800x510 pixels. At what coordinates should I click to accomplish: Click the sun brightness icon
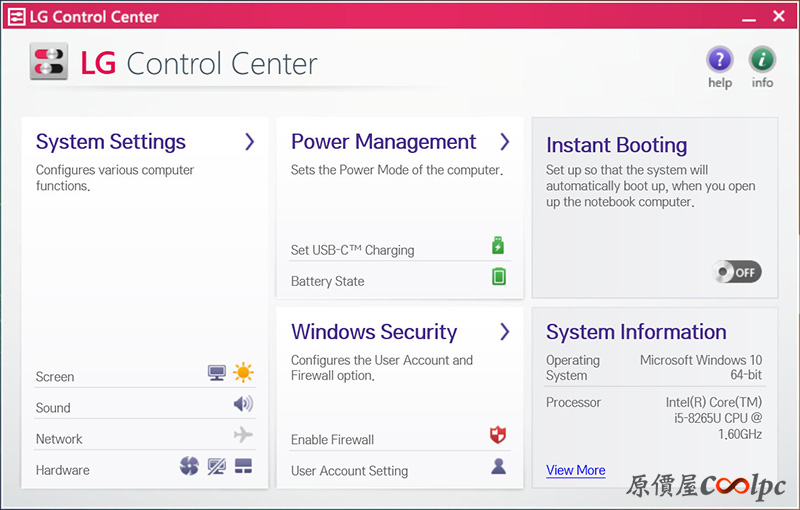243,372
